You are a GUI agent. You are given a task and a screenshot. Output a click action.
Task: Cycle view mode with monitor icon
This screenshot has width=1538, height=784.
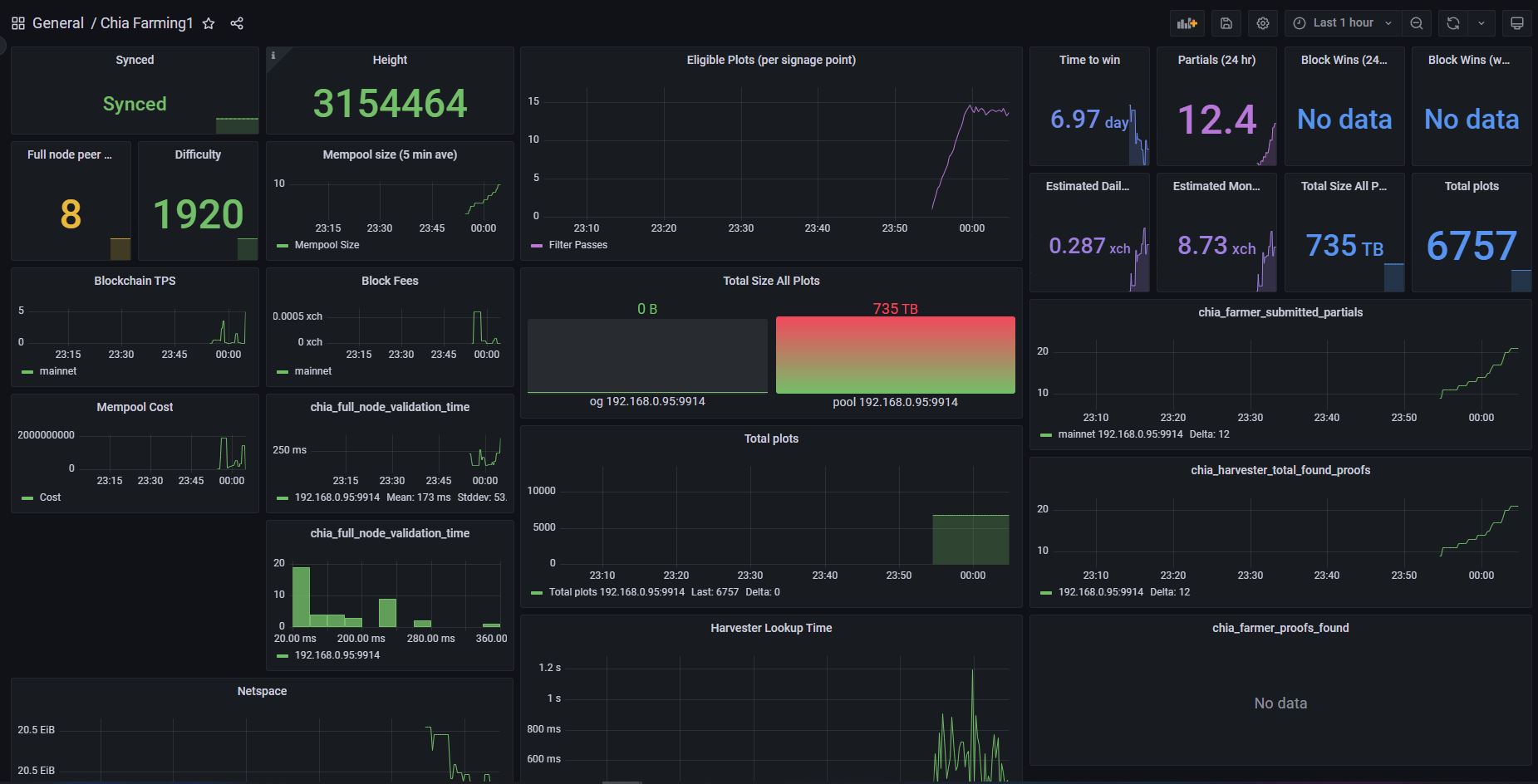pyautogui.click(x=1516, y=23)
